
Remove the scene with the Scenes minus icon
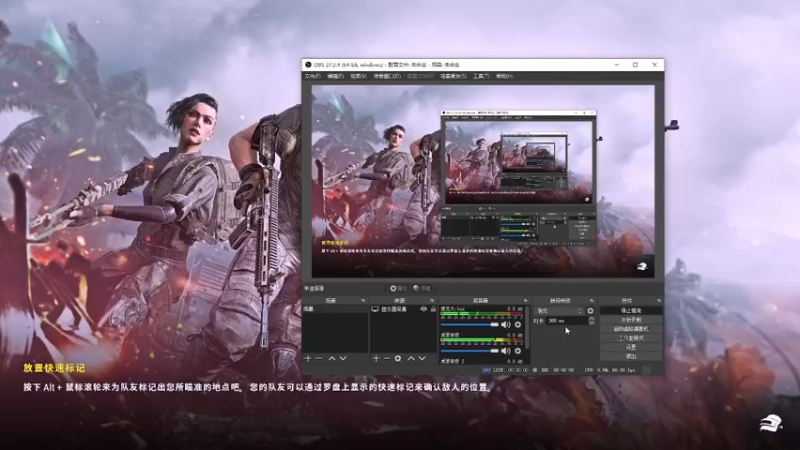319,359
